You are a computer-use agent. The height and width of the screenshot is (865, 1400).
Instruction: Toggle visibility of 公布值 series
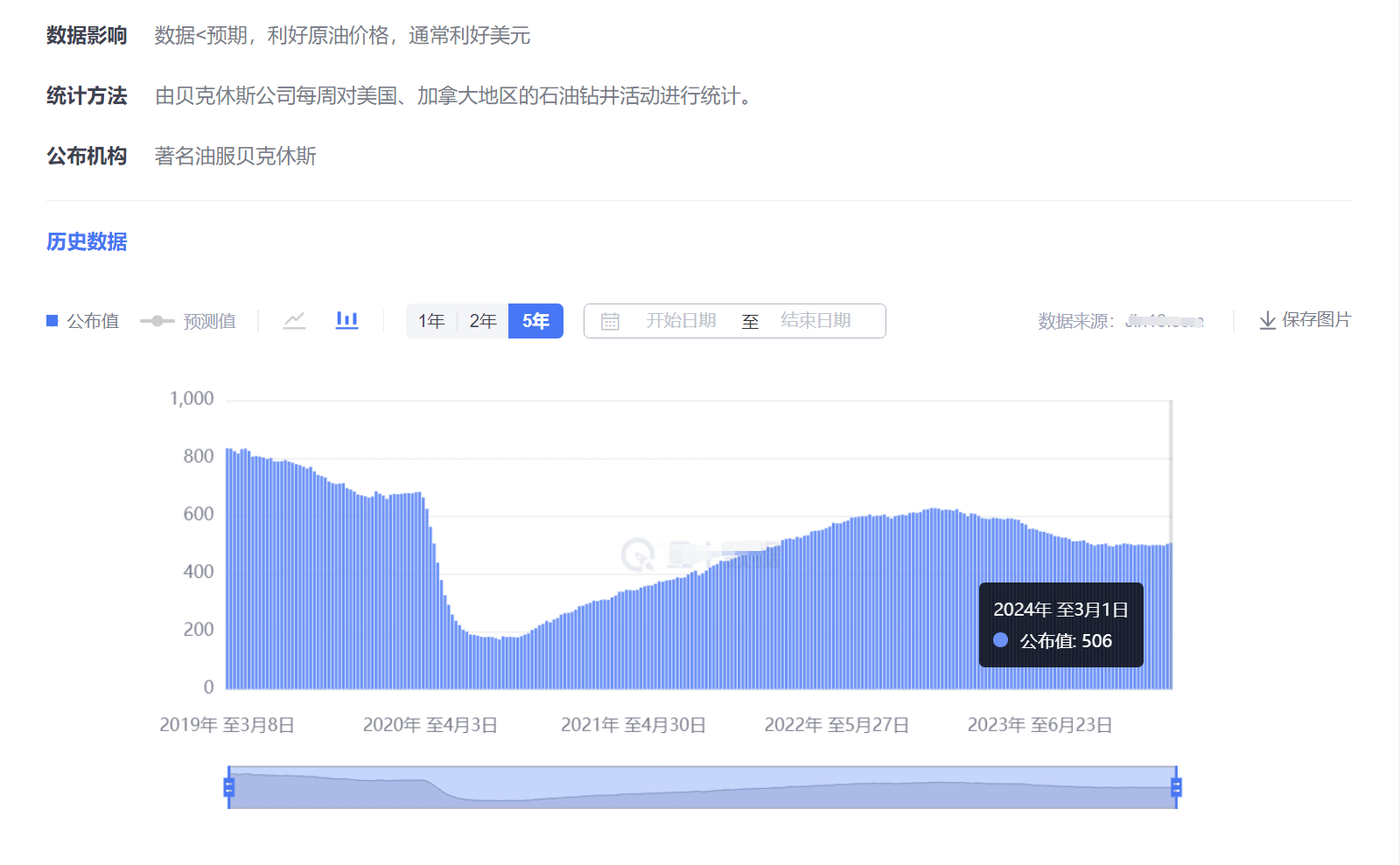coord(84,320)
